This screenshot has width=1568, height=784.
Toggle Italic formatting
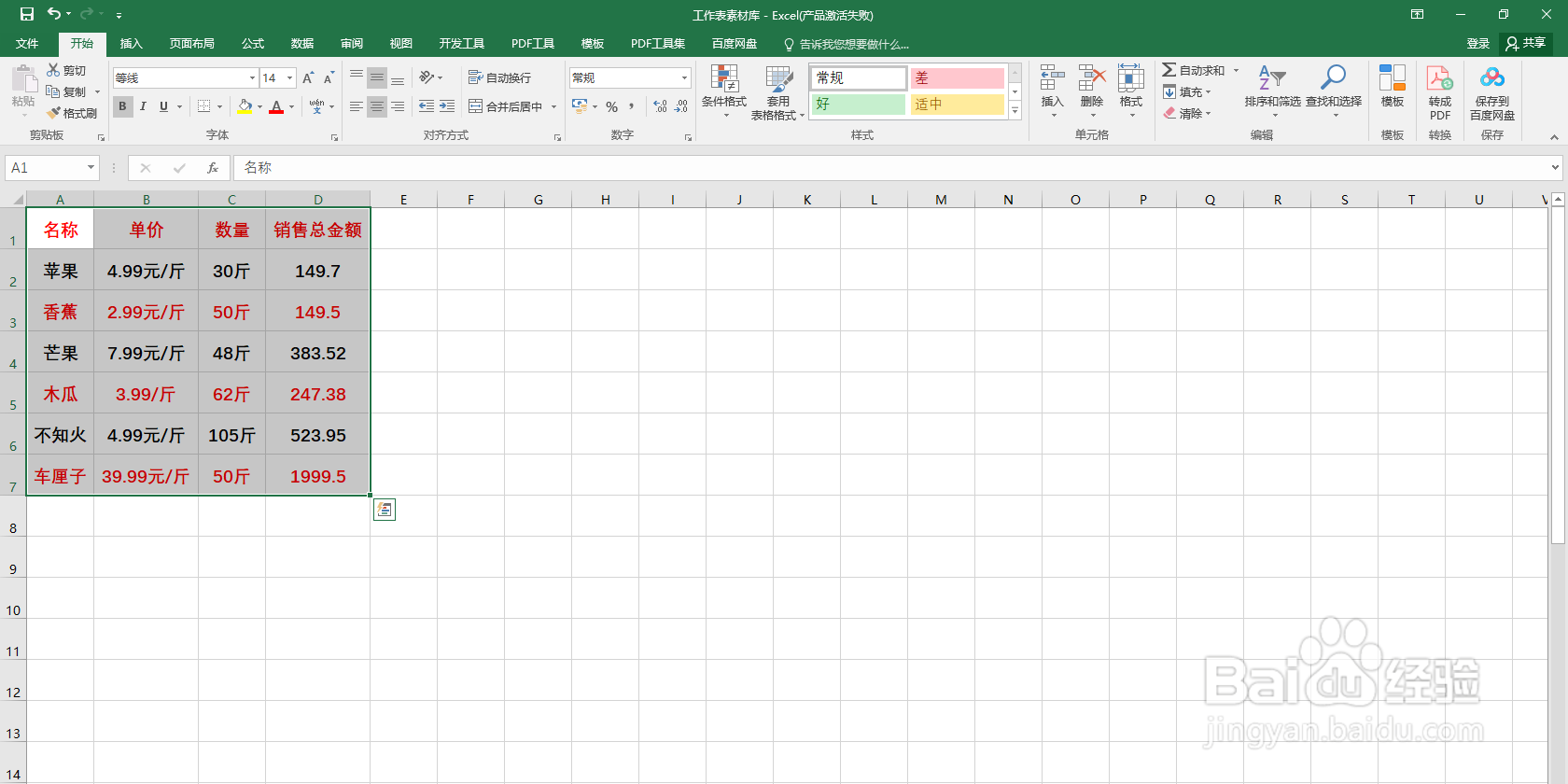tap(143, 106)
